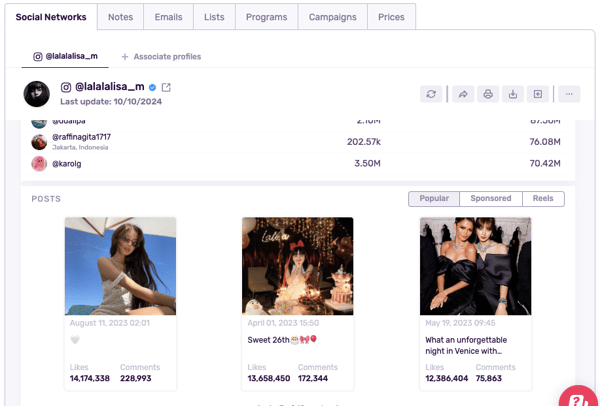This screenshot has width=600, height=406.
Task: Open the Notes tab
Action: coord(120,17)
